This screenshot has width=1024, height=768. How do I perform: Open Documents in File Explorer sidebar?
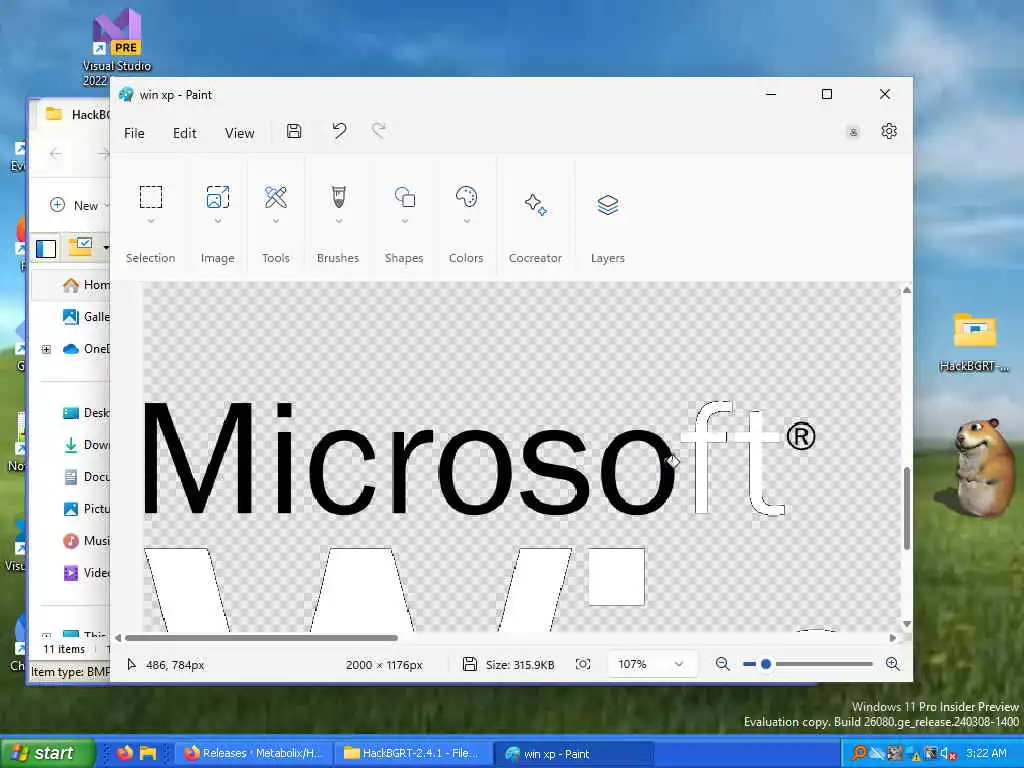[87, 477]
